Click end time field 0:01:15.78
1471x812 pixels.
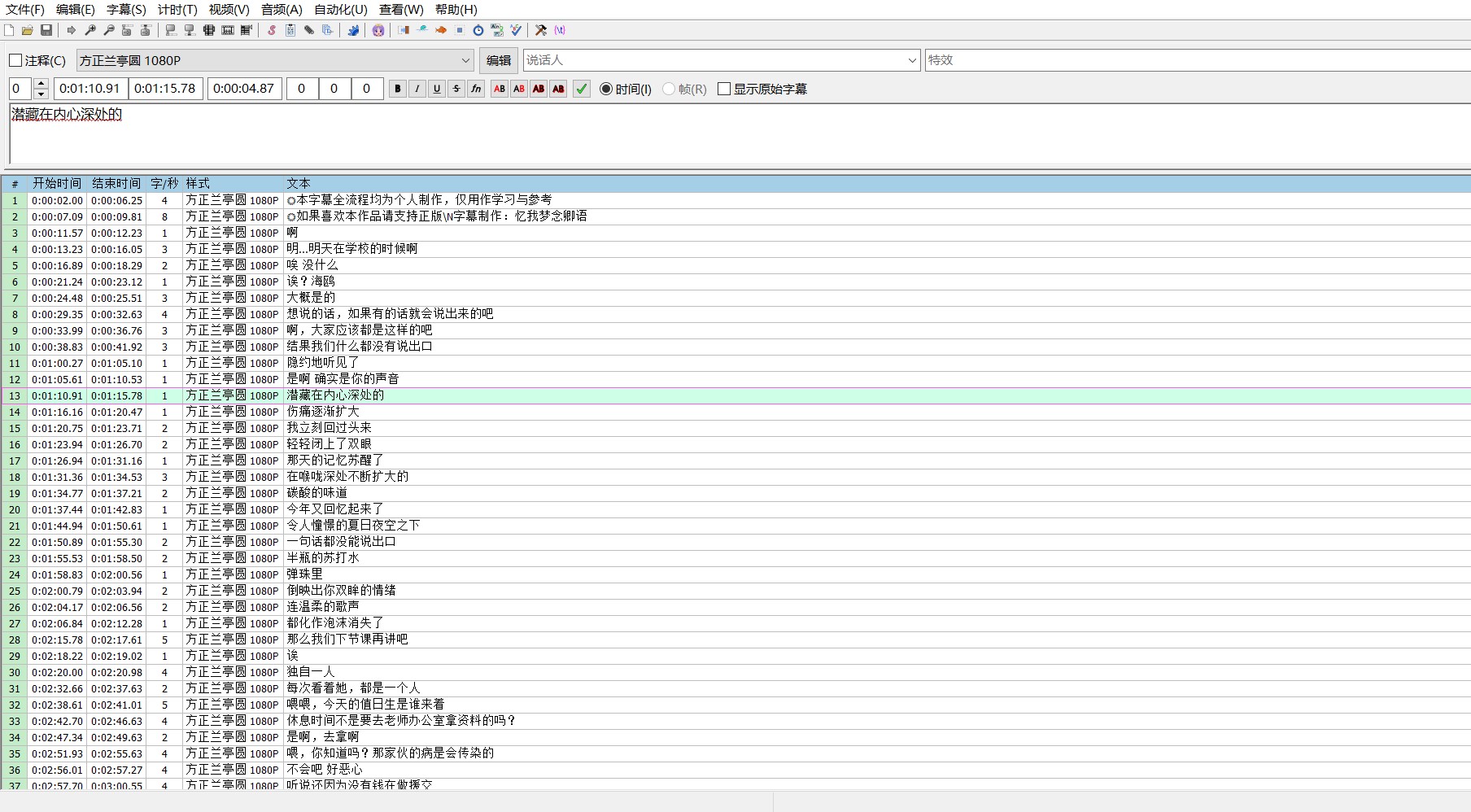tap(165, 89)
